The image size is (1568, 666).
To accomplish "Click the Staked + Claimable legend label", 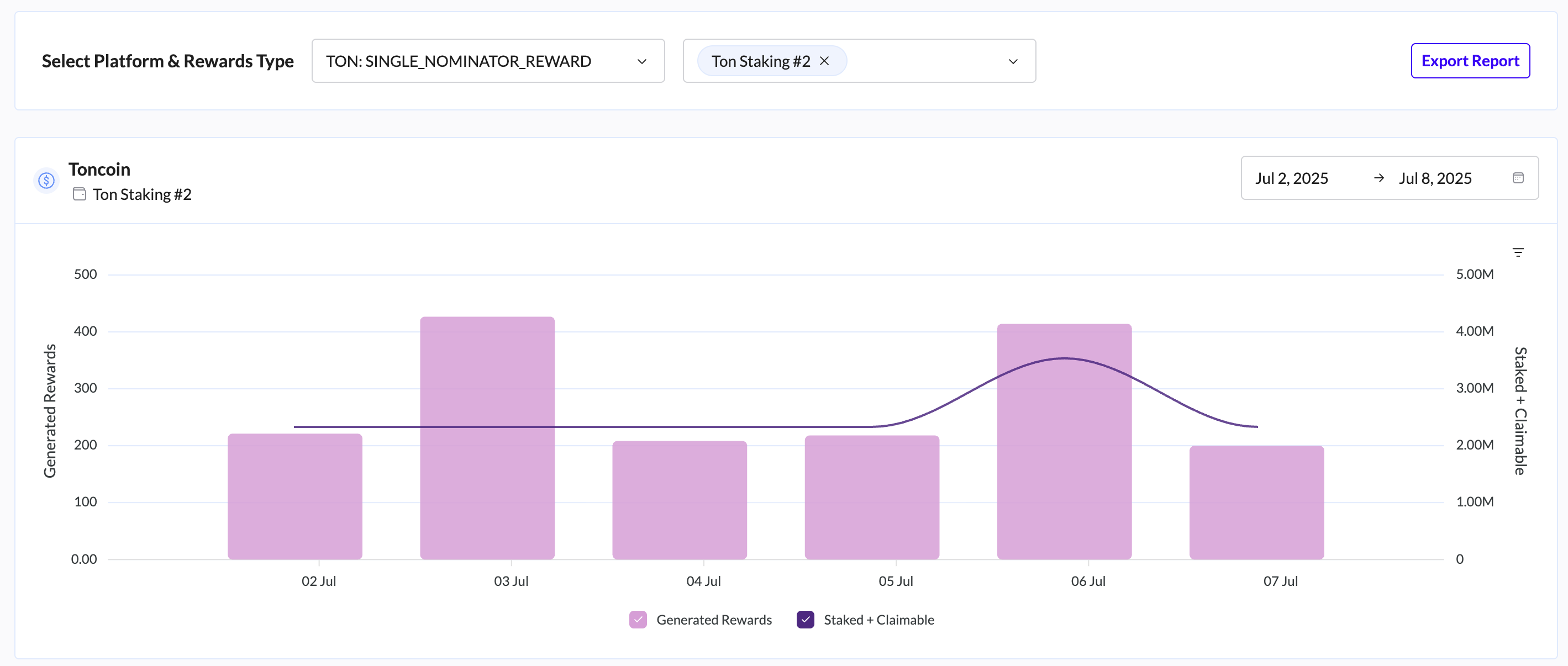I will pyautogui.click(x=878, y=620).
